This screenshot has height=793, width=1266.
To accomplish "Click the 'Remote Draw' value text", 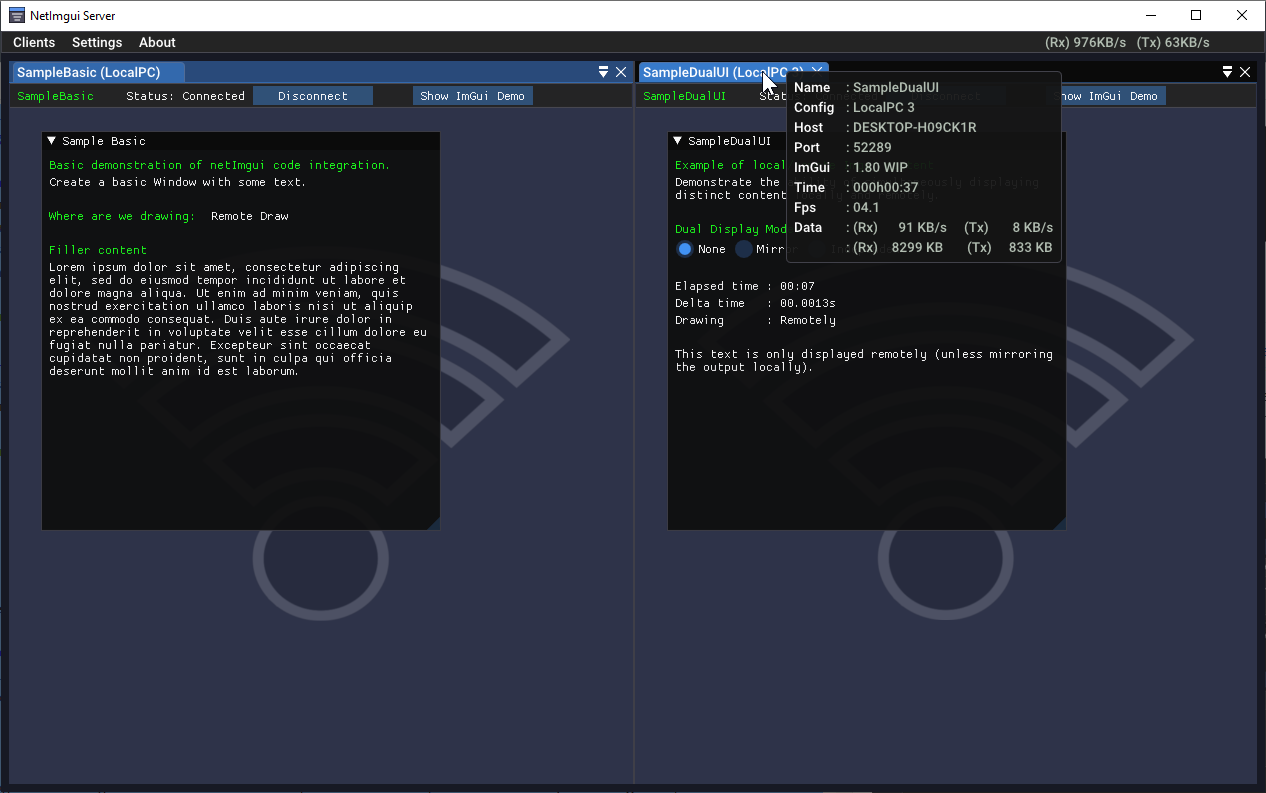I will 250,216.
